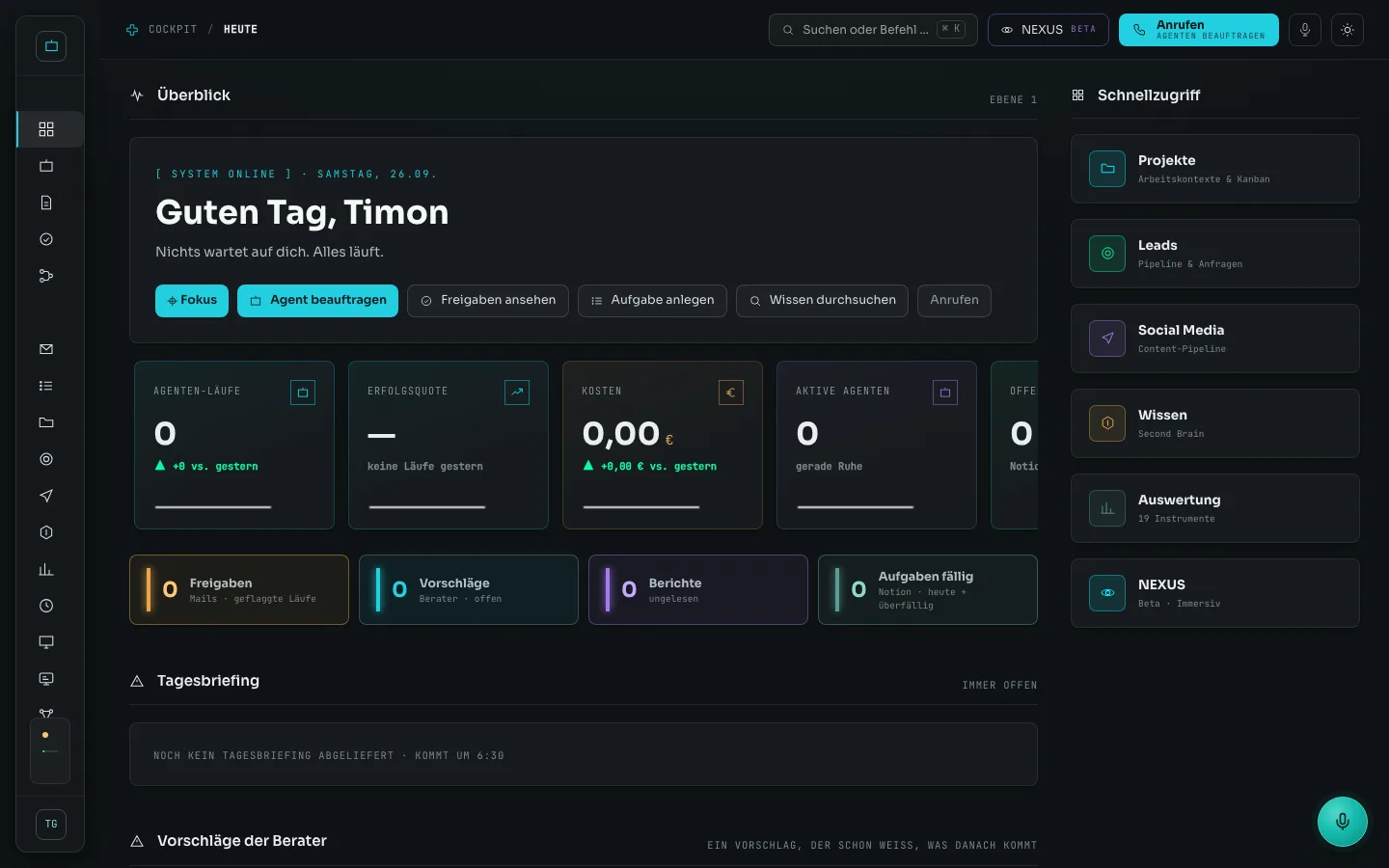
Task: Open the Leads quick access card
Action: (x=1215, y=254)
